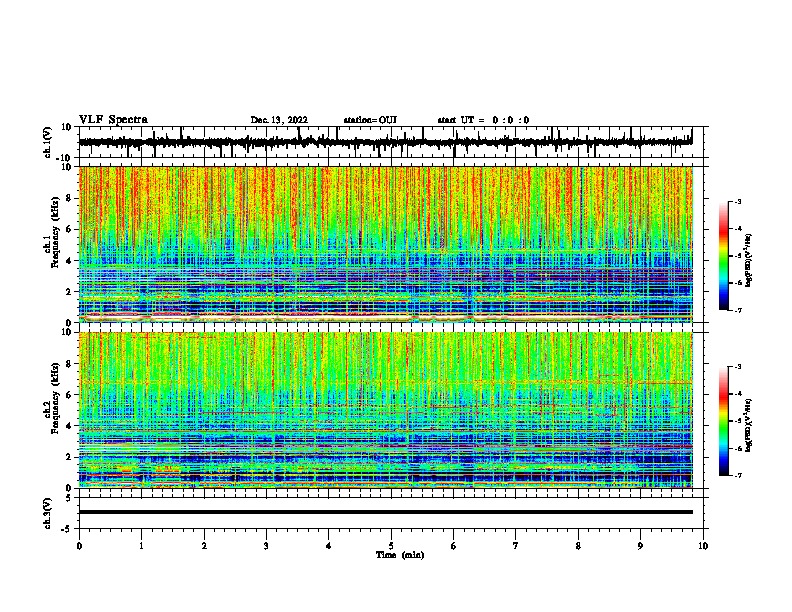Click the time-axis tick label "7"
Viewport: 792px width, 612px height.
pos(516,546)
